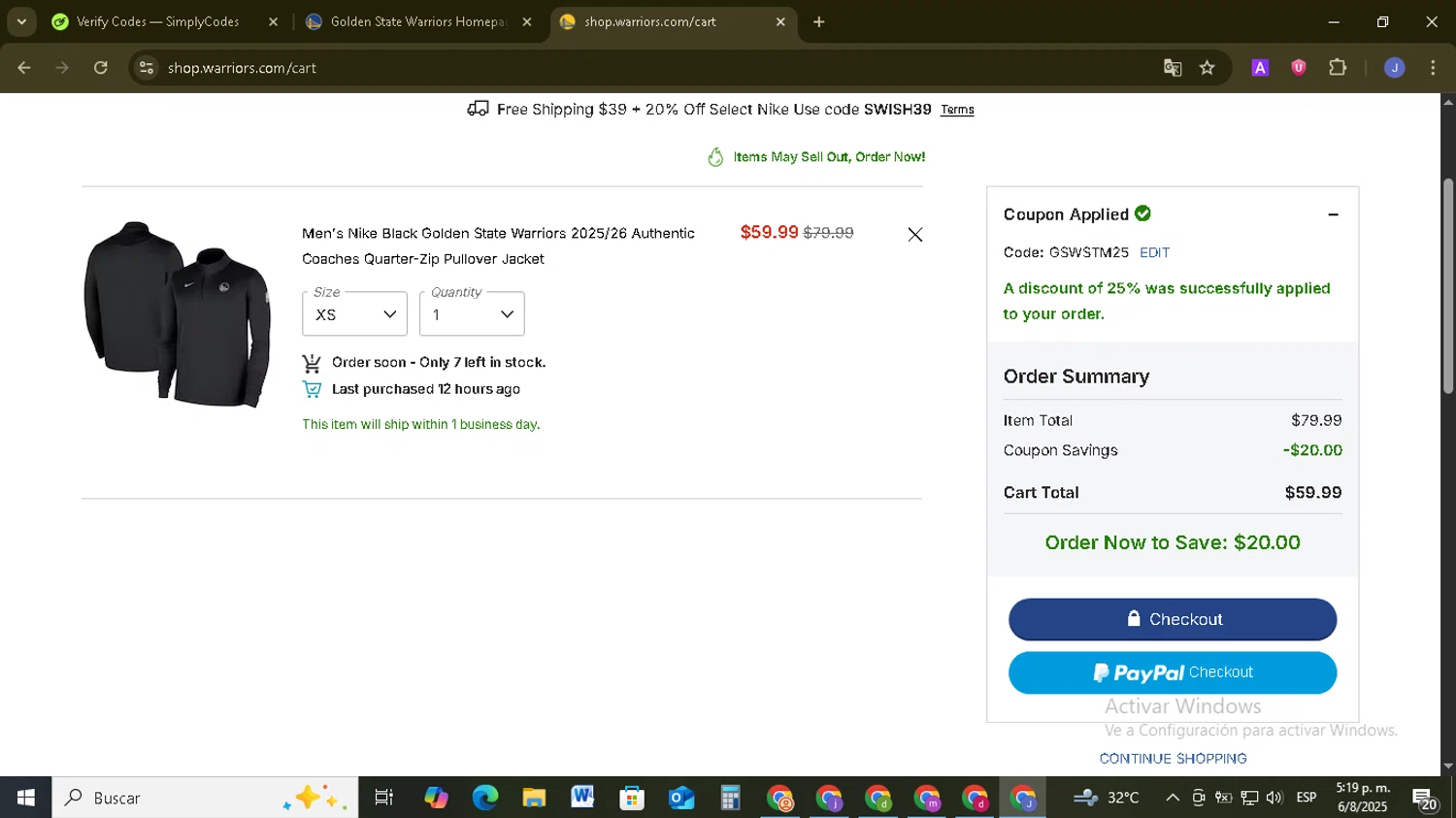Pay with the PayPal Checkout button
The height and width of the screenshot is (818, 1456).
1173,672
